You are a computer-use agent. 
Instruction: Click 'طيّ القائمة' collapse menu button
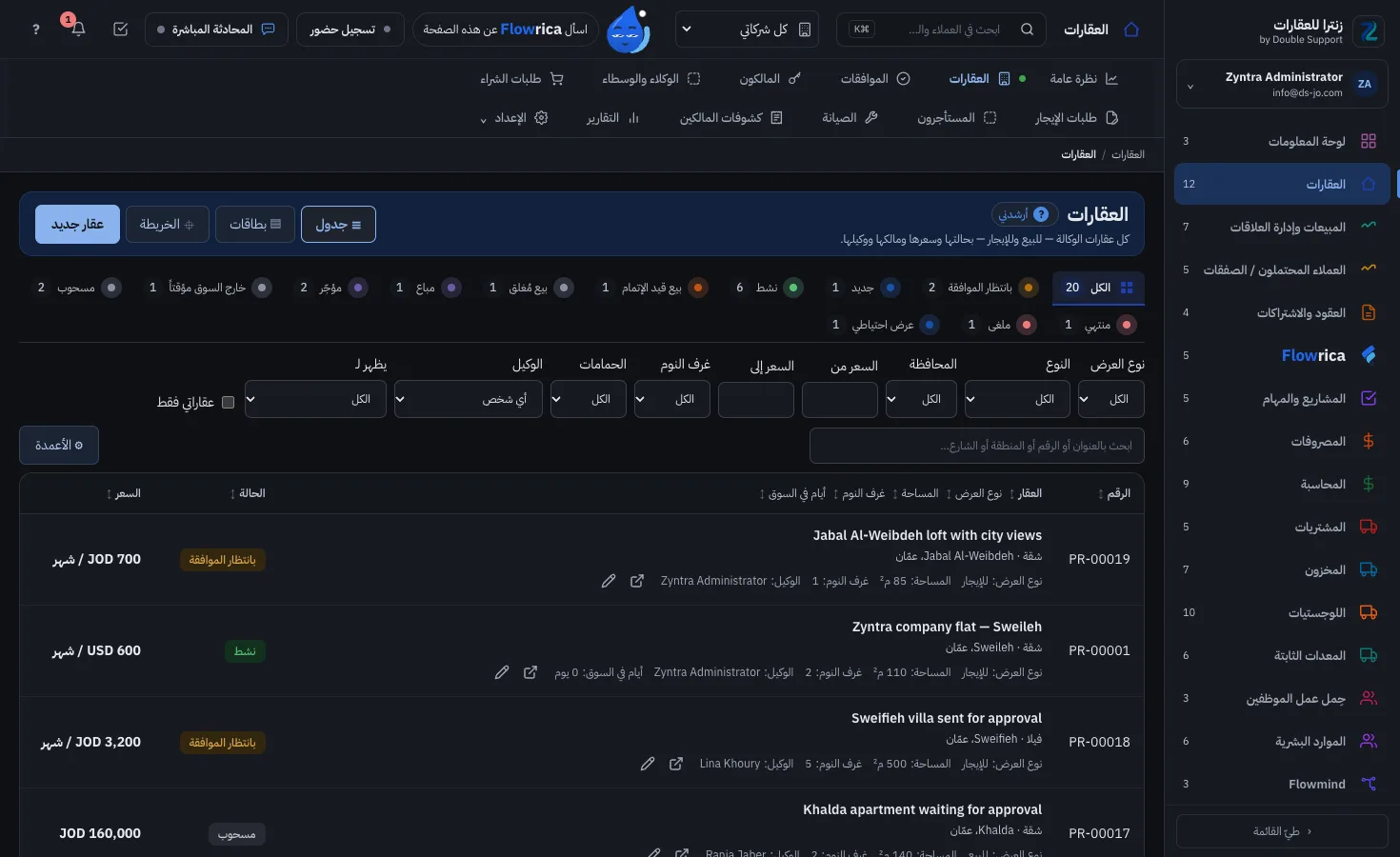pos(1282,831)
